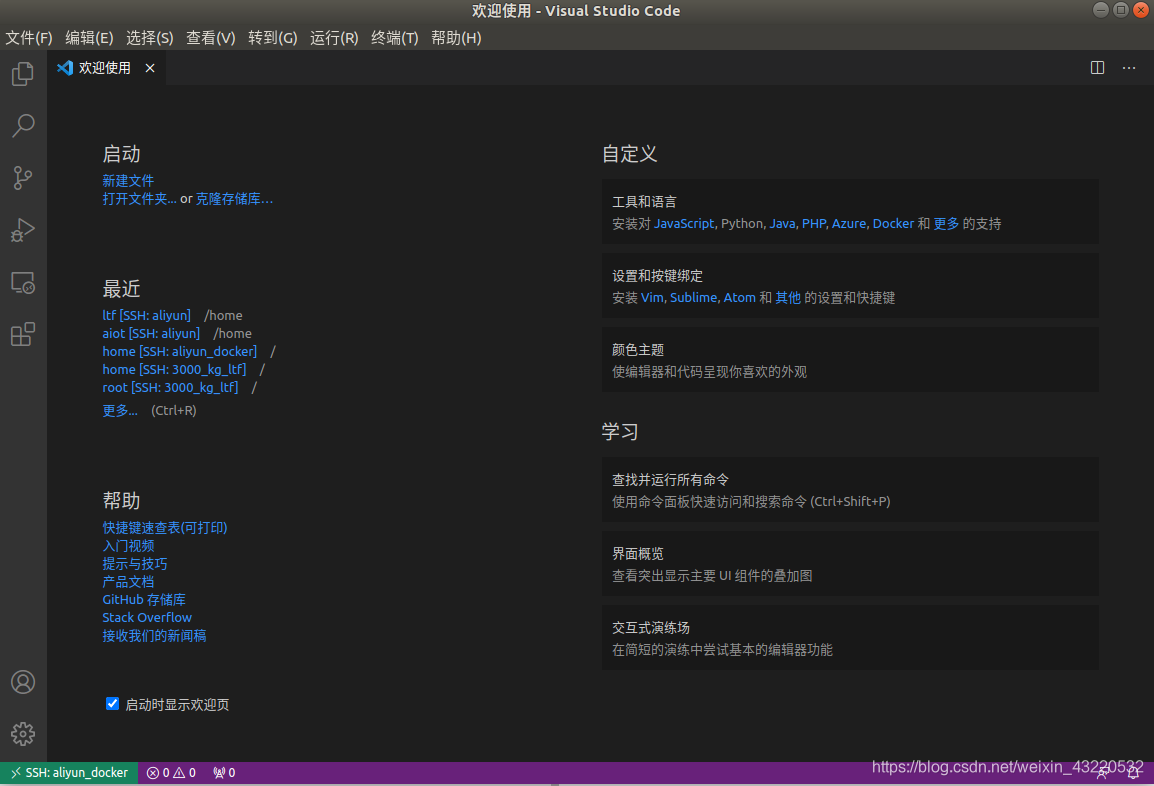Image resolution: width=1154 pixels, height=786 pixels.
Task: Click the 克隆存储库... link
Action: point(234,199)
